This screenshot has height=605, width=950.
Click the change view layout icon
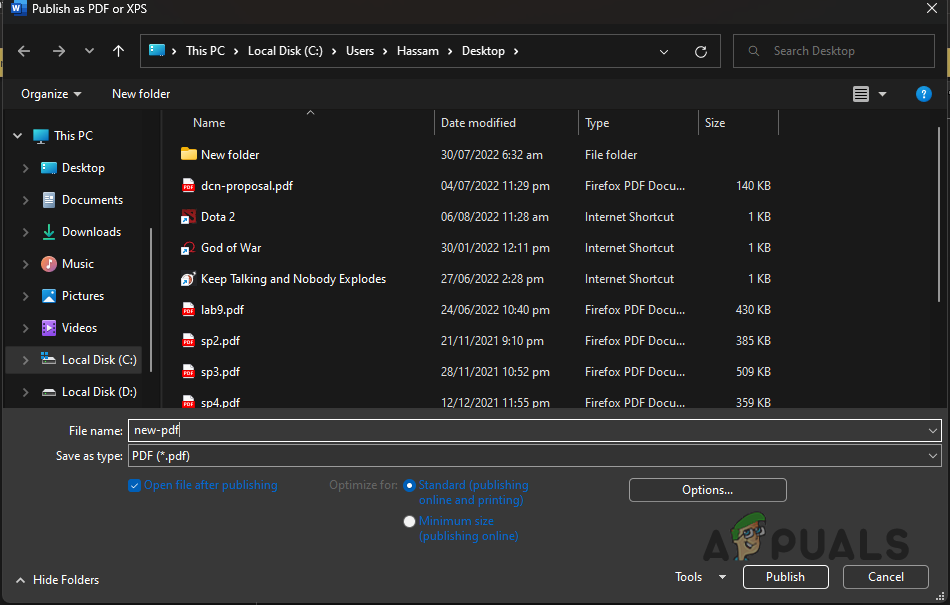(861, 94)
